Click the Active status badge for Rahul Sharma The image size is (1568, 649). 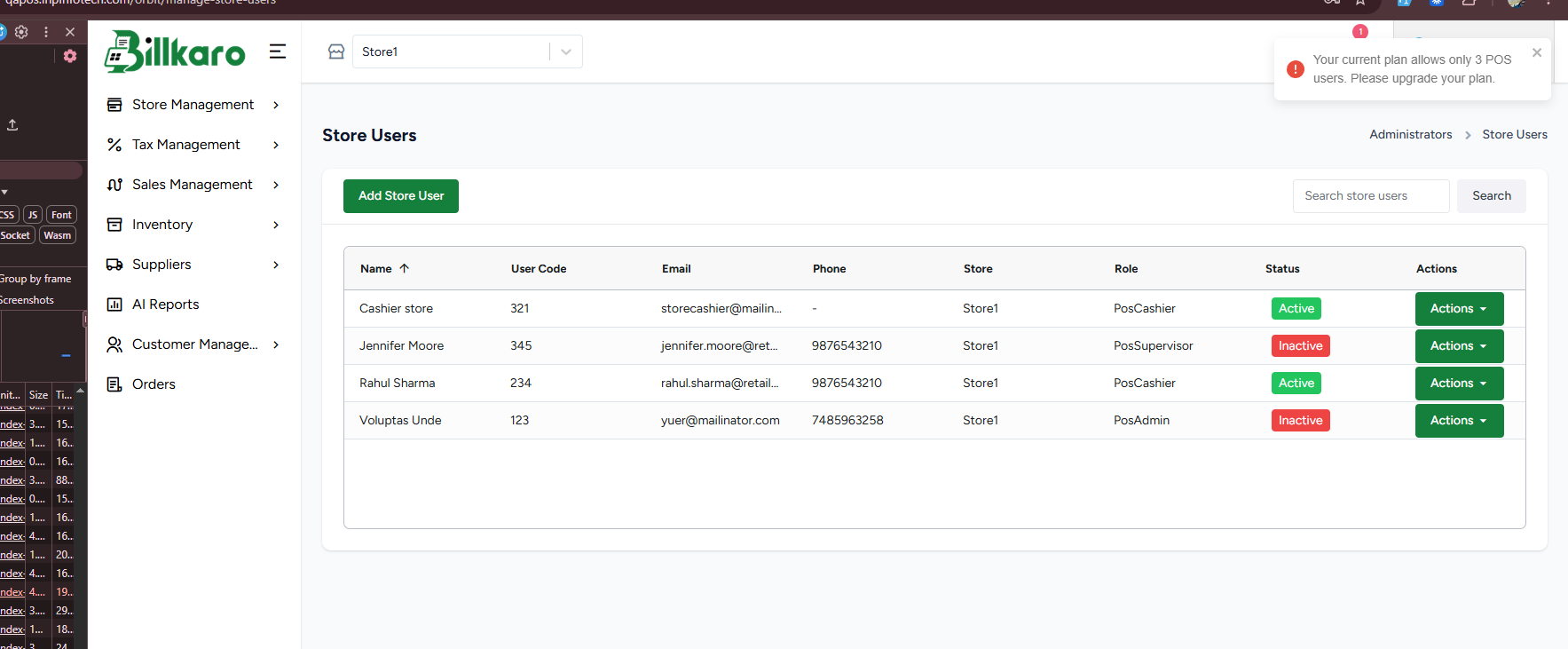tap(1296, 384)
